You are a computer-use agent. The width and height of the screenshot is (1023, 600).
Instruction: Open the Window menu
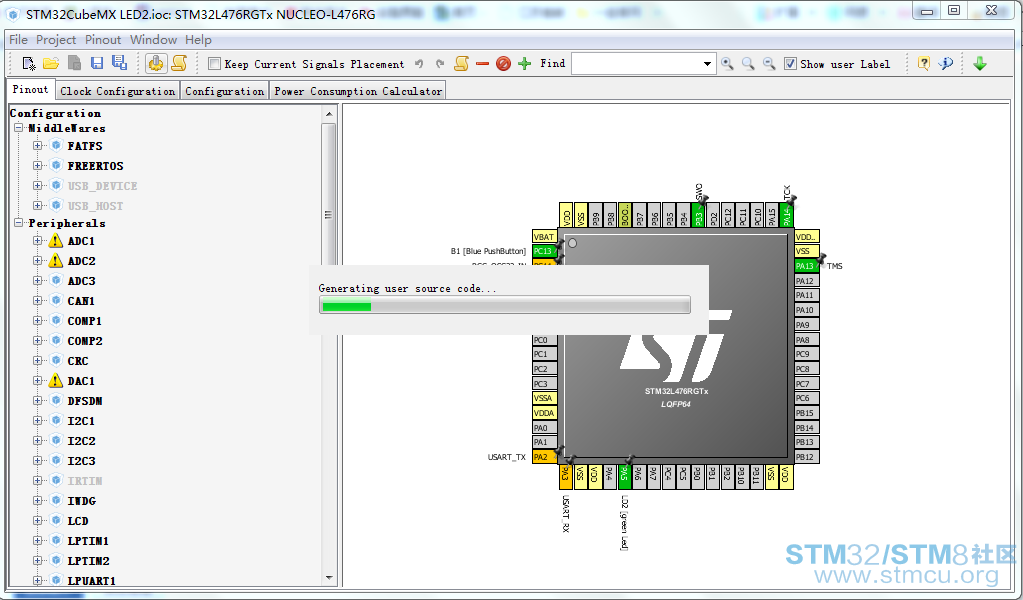pyautogui.click(x=153, y=40)
